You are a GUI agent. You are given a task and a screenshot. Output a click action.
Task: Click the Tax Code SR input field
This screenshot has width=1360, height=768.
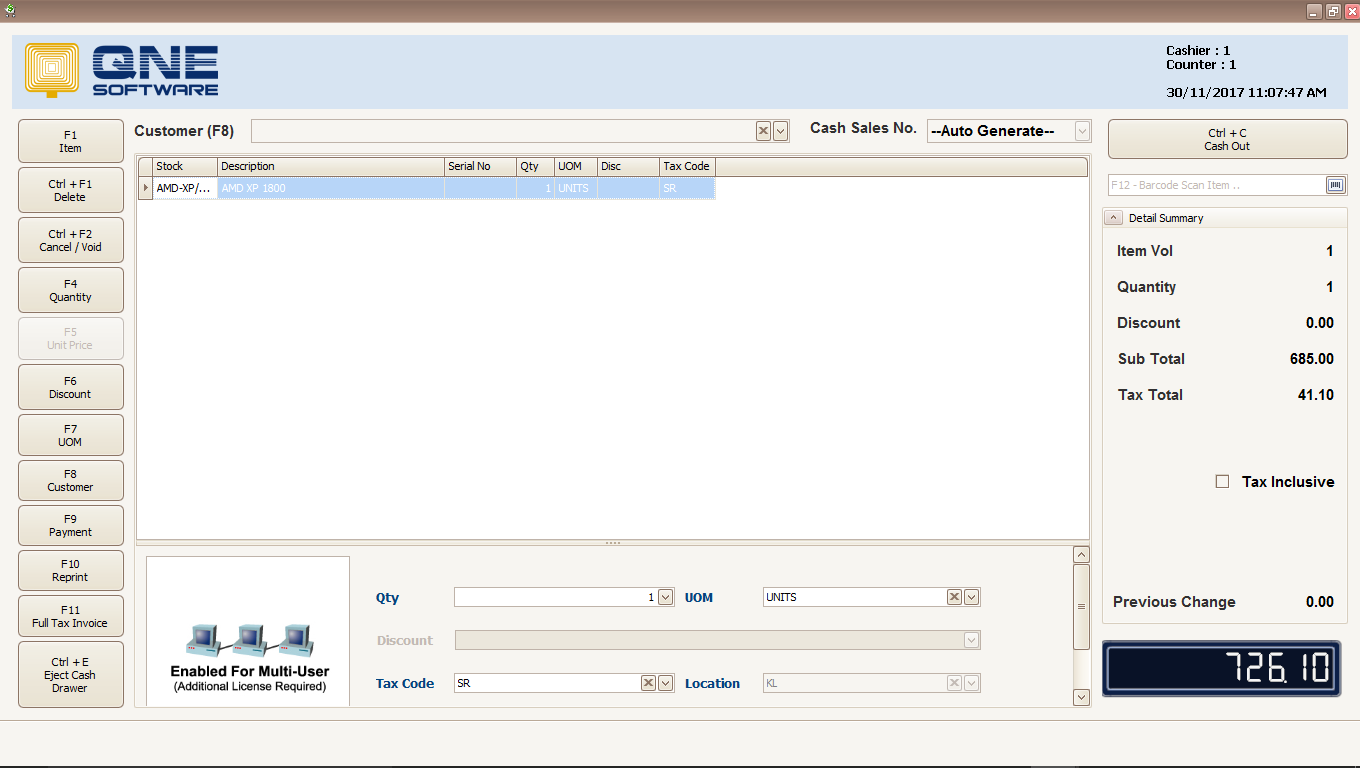point(547,683)
